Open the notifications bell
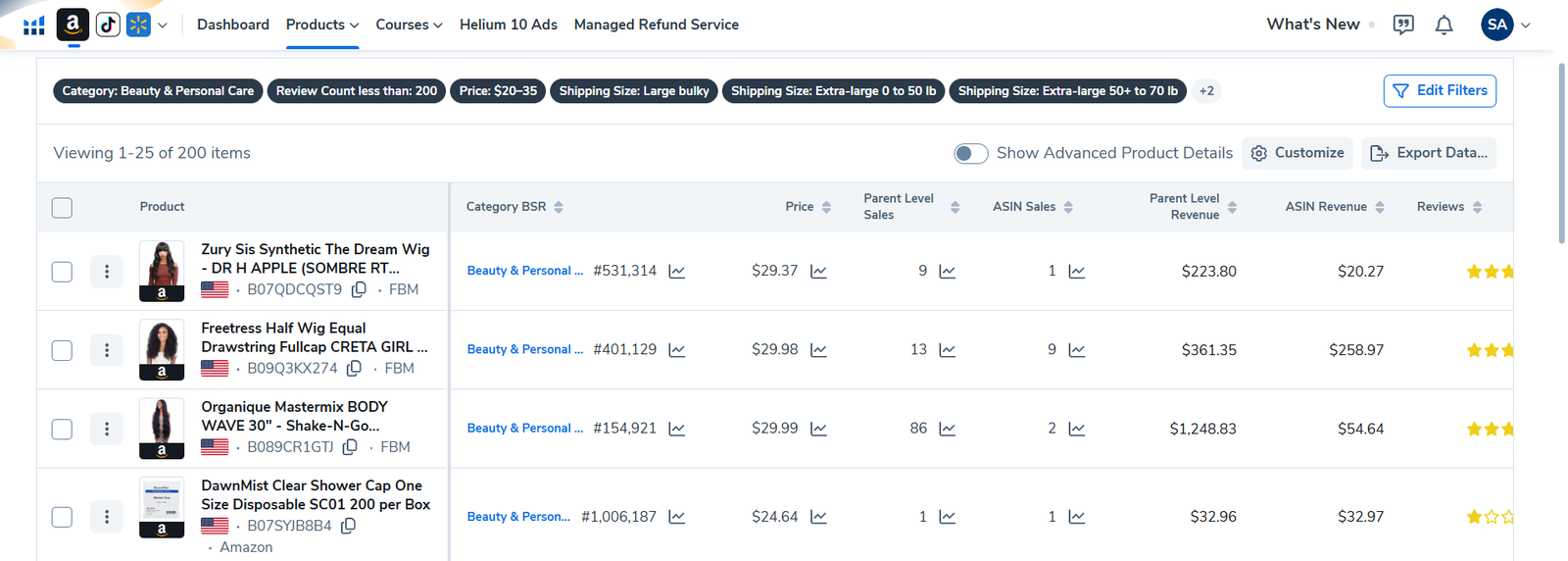 tap(1444, 25)
